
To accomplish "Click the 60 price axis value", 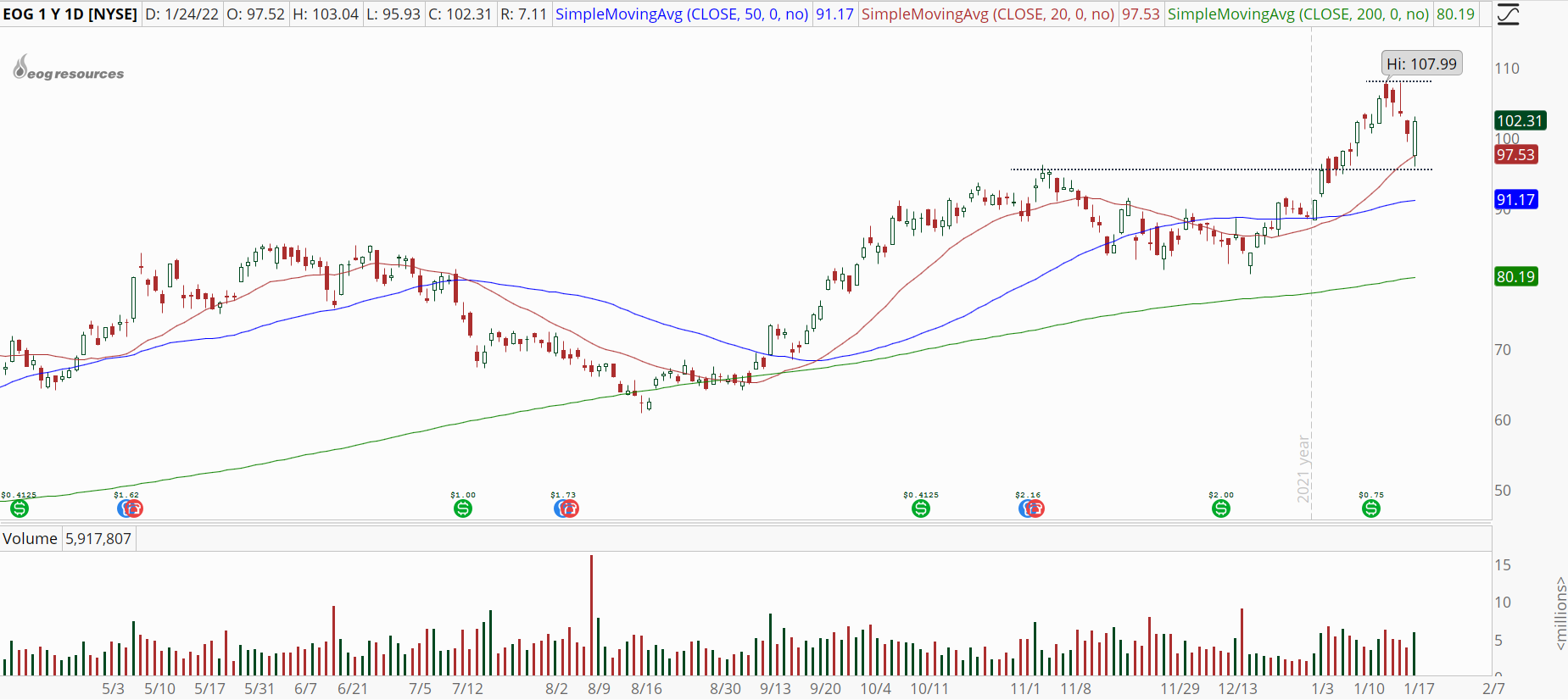I will click(x=1503, y=419).
